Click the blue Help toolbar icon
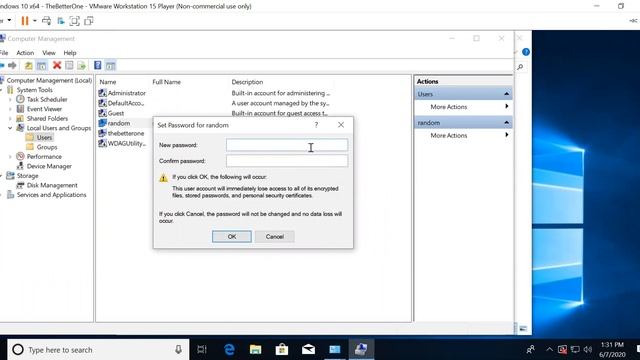 (98, 65)
